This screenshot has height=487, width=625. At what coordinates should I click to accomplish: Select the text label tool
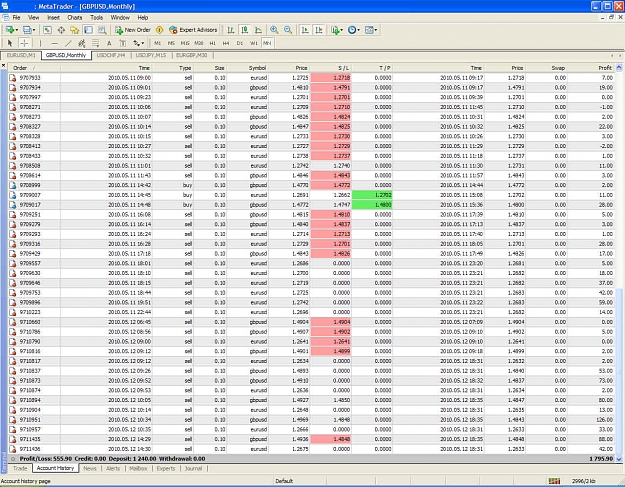[123, 43]
